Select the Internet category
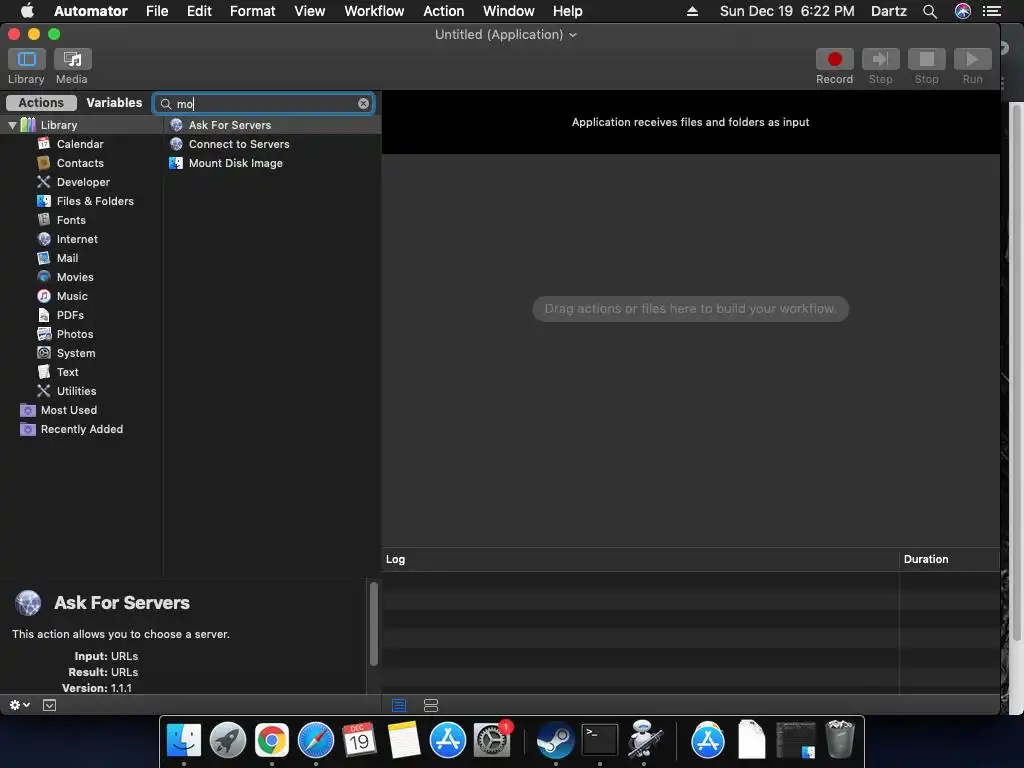1024x768 pixels. pyautogui.click(x=81, y=239)
